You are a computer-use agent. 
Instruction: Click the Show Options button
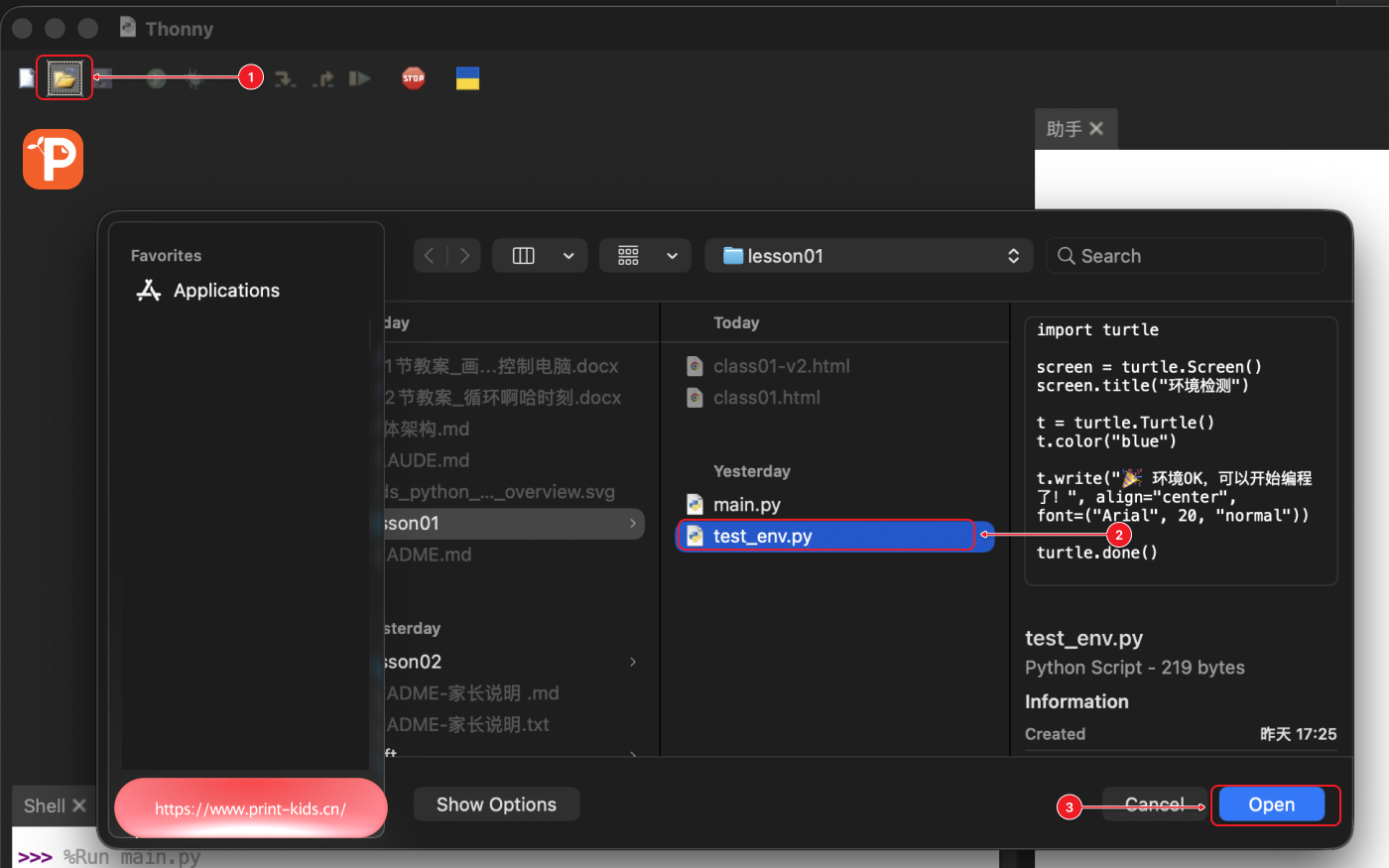[x=496, y=805]
